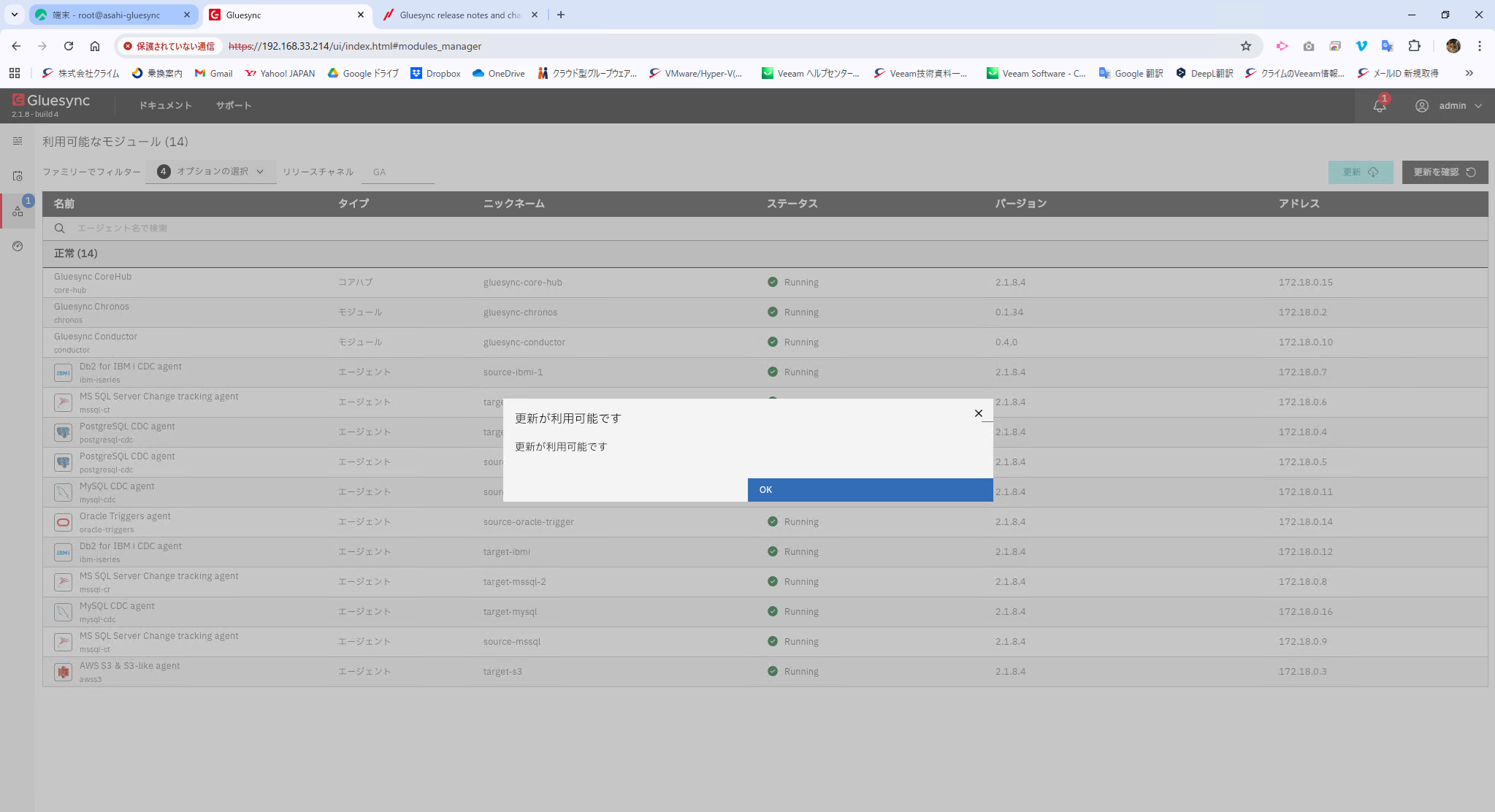The height and width of the screenshot is (812, 1495).
Task: Open the ドキュメント menu item
Action: pos(165,106)
